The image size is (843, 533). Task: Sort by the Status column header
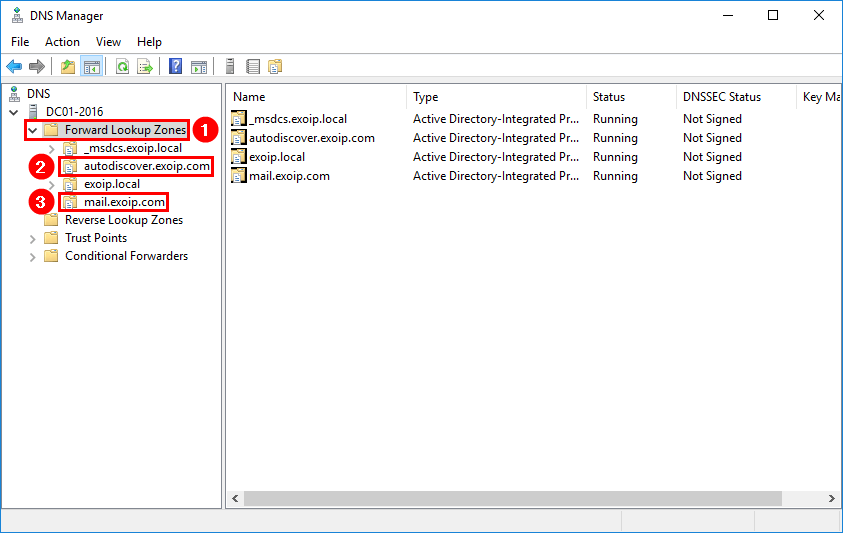[631, 97]
